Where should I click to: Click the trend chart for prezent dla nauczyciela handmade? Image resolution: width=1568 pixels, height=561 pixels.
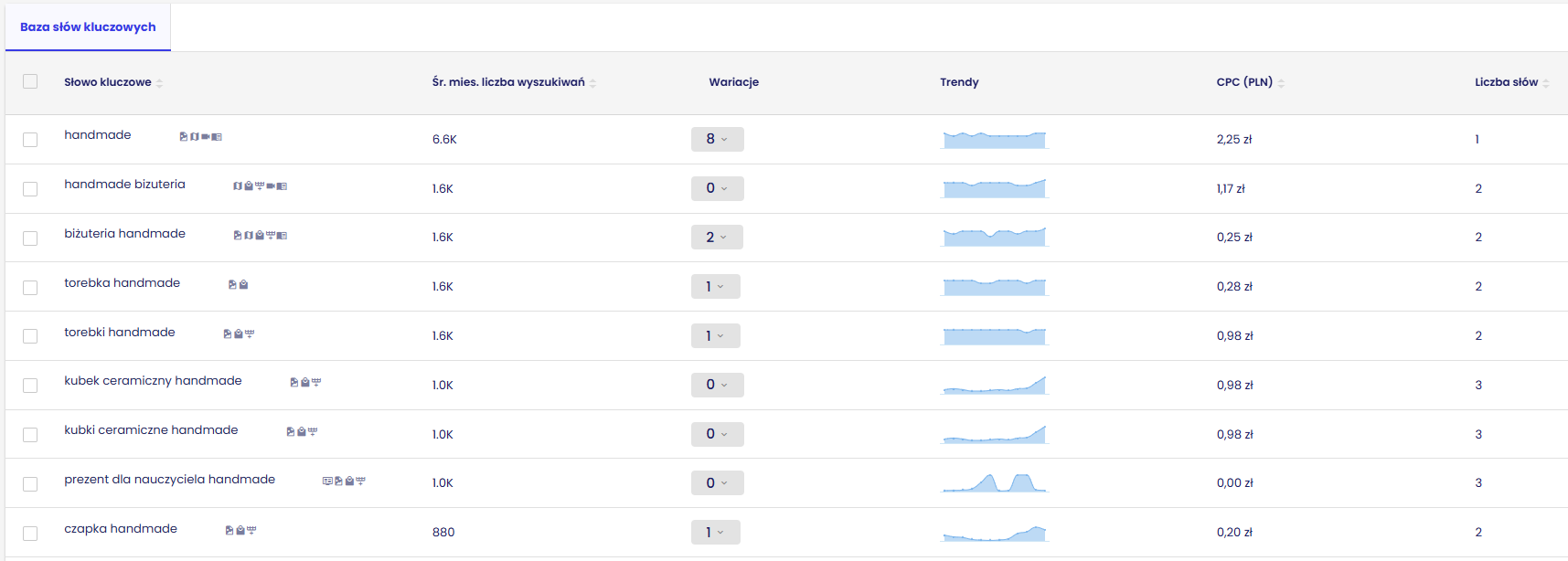point(995,482)
